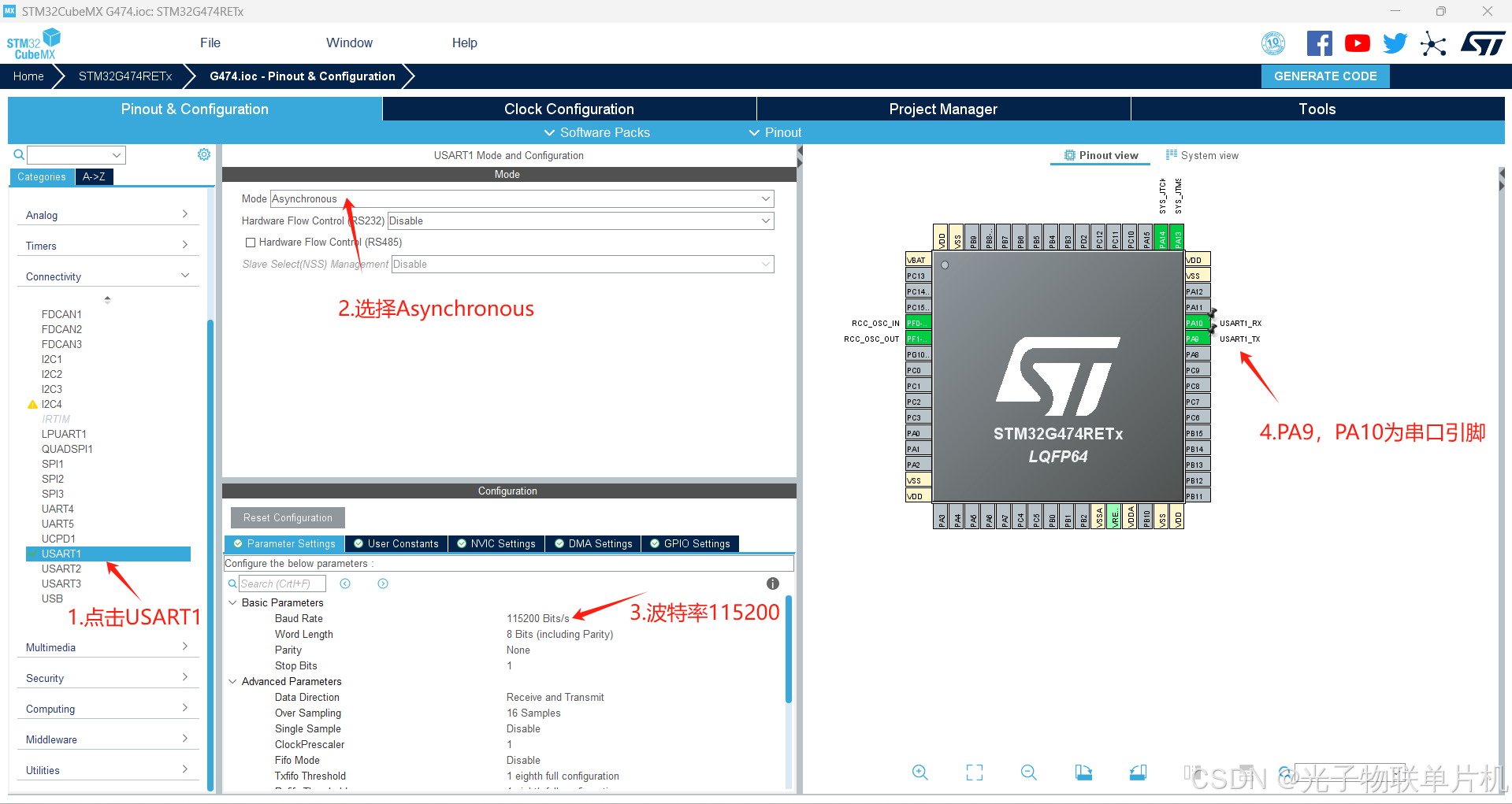The height and width of the screenshot is (804, 1512).
Task: Open the Hardware Flow Control RS232 dropdown
Action: click(580, 221)
